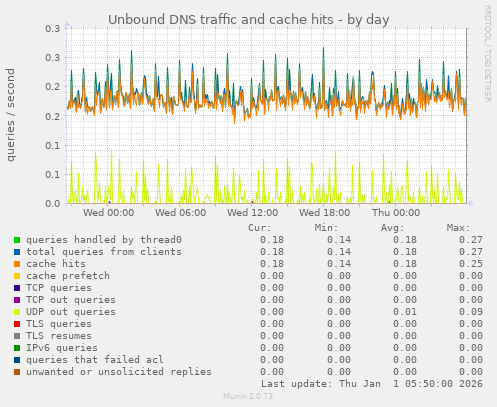Click the gray swatch for TLS resumes

tap(17, 336)
